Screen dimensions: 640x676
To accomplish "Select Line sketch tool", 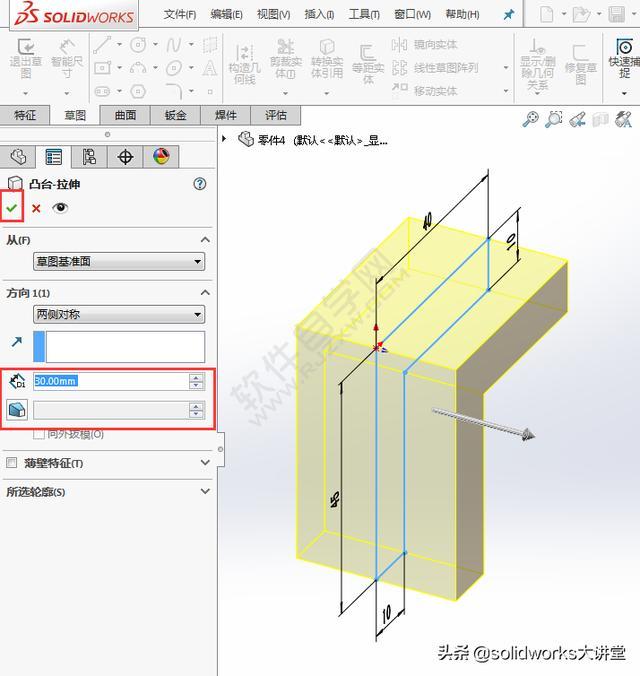I will (103, 45).
